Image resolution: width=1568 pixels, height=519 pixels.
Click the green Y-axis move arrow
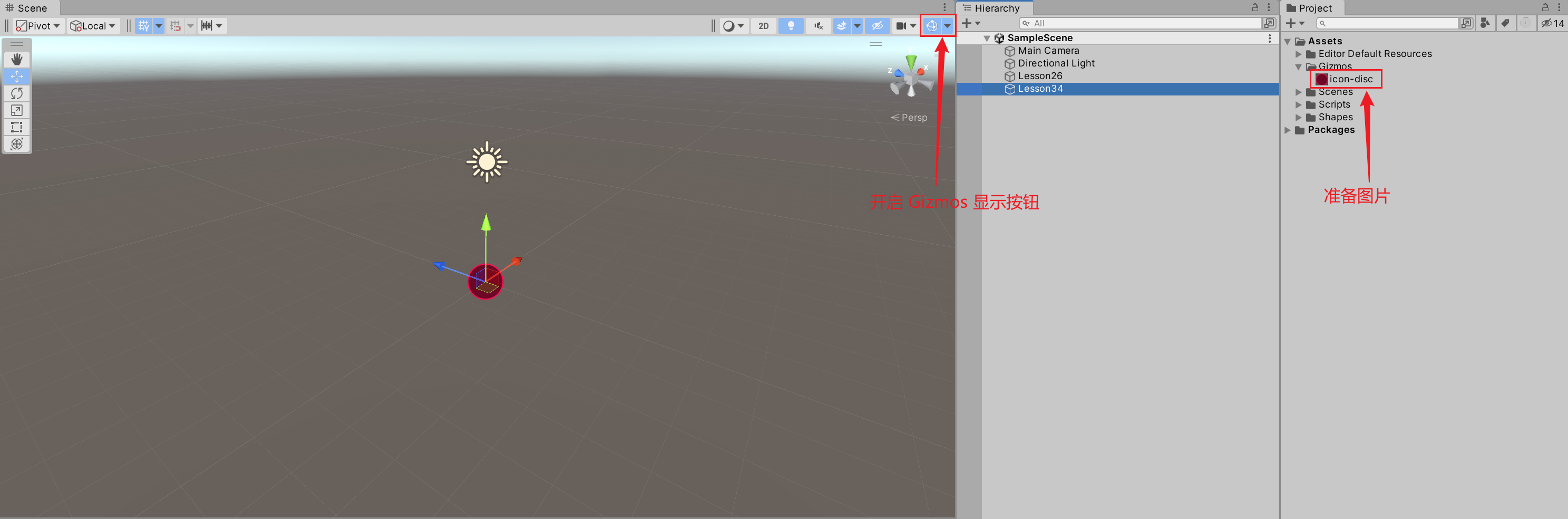tap(486, 223)
